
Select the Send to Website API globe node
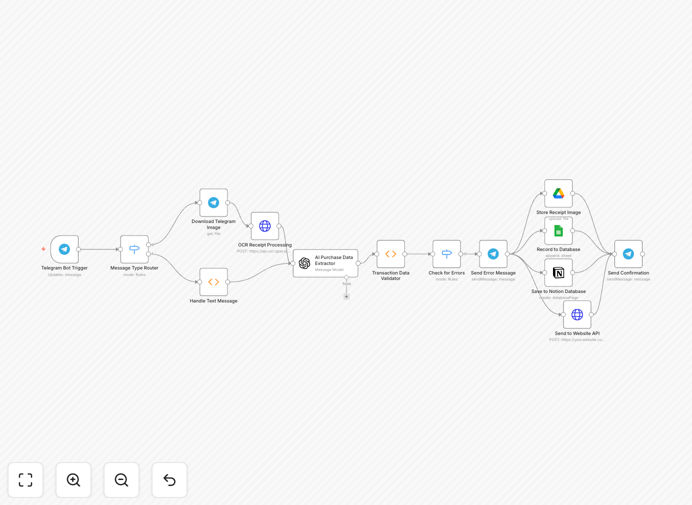click(x=577, y=315)
